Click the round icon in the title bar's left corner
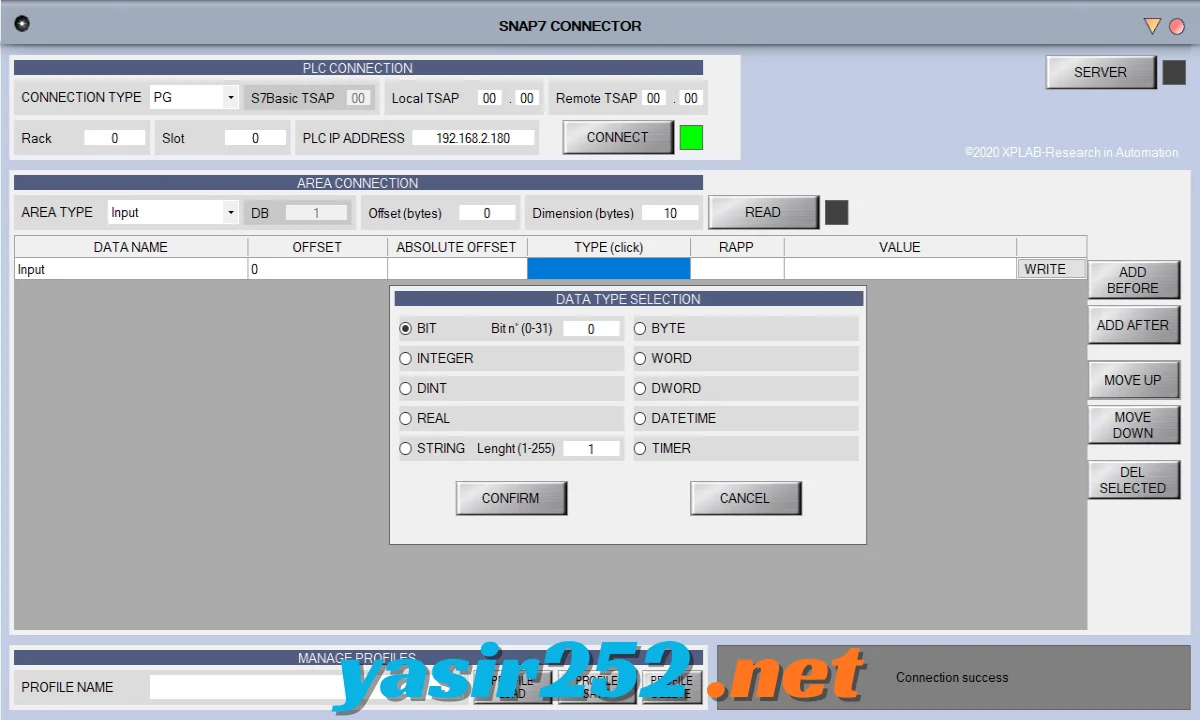The image size is (1200, 720). 22,24
